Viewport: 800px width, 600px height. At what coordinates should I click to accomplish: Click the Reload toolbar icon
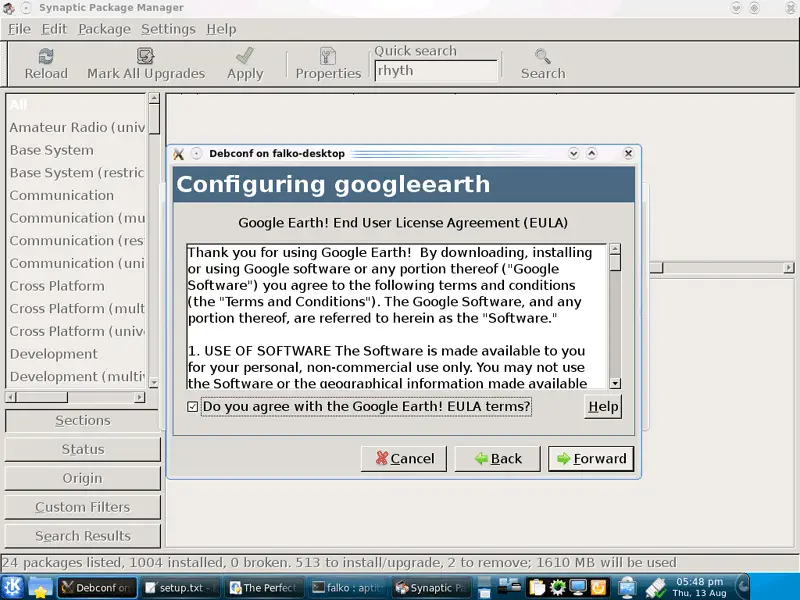click(46, 56)
